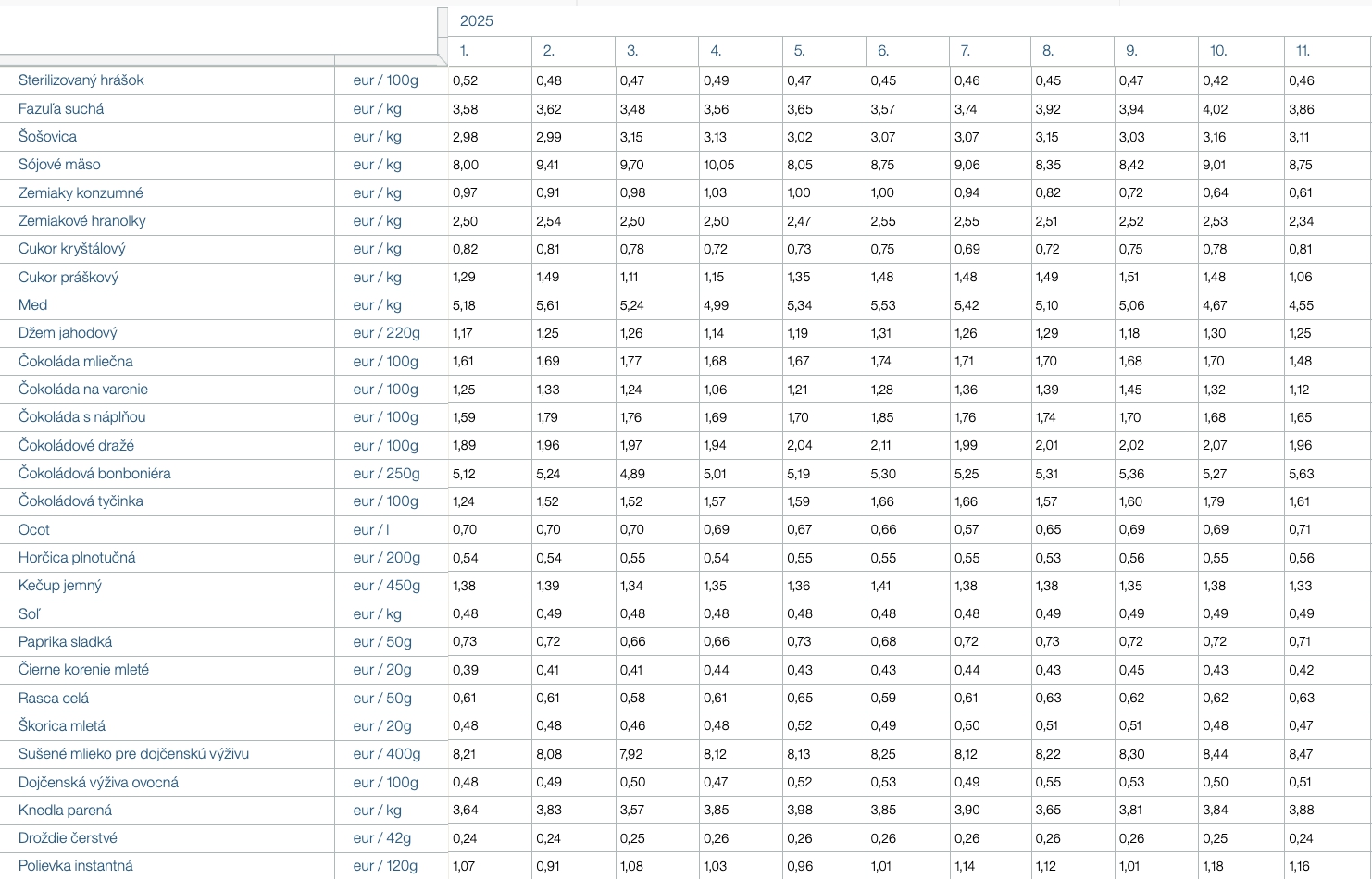
Task: Open 'Sušené mlieko pre dojčenskú výživu' row
Action: coord(133,754)
